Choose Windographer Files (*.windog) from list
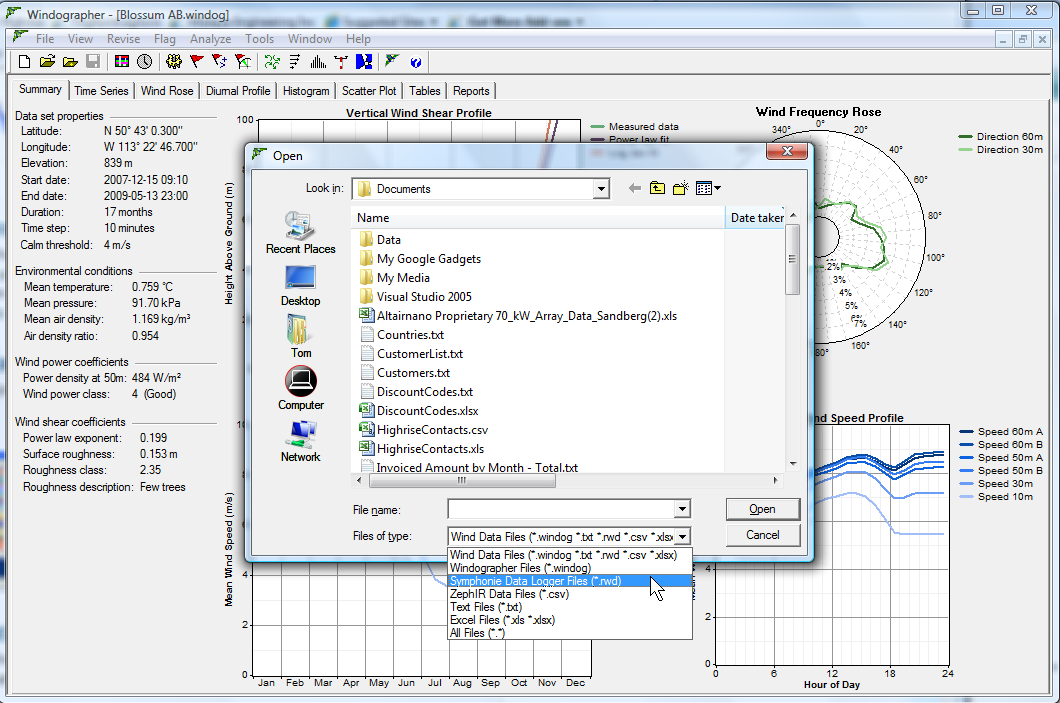 (x=571, y=568)
